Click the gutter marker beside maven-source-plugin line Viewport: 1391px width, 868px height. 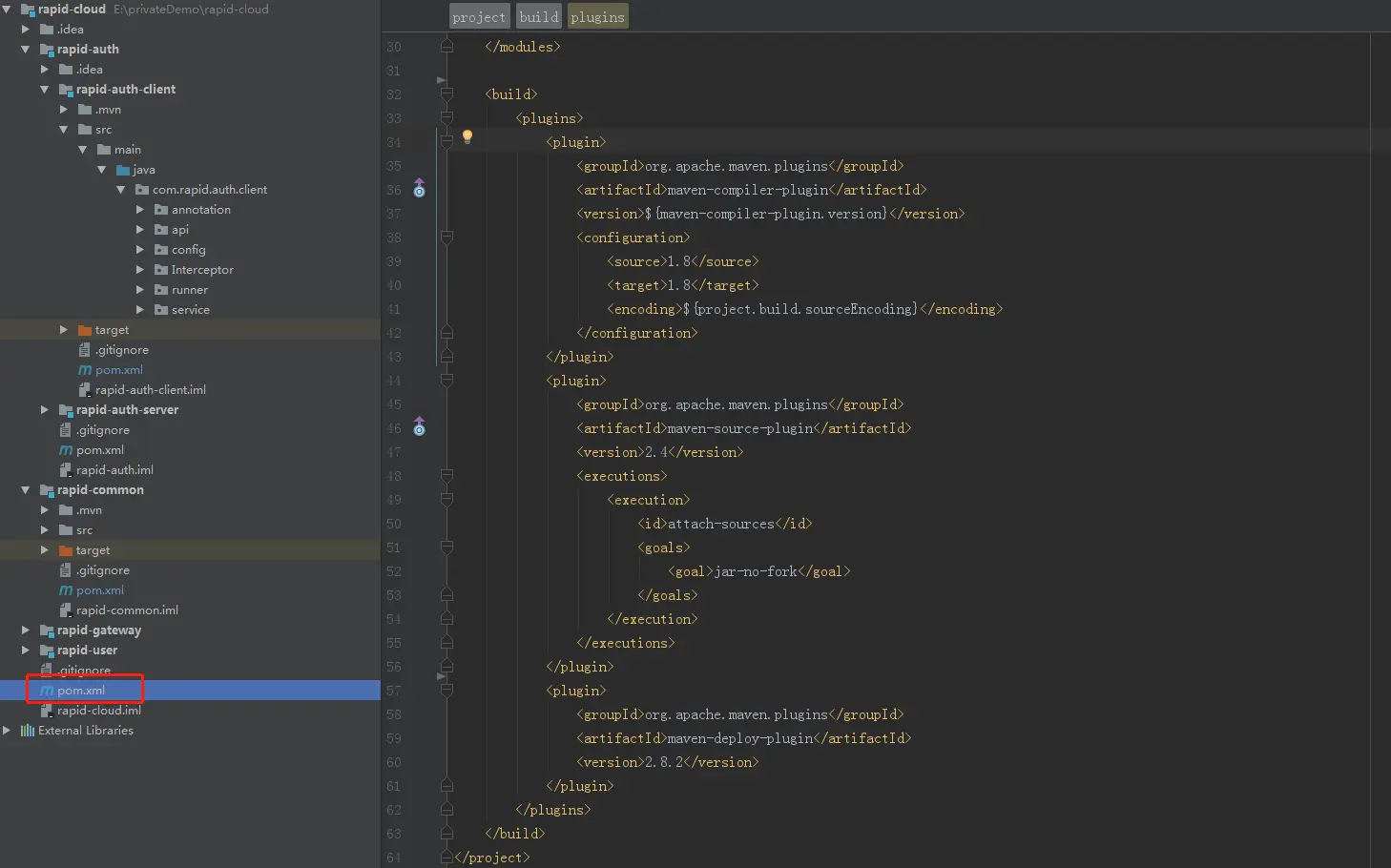[x=419, y=427]
